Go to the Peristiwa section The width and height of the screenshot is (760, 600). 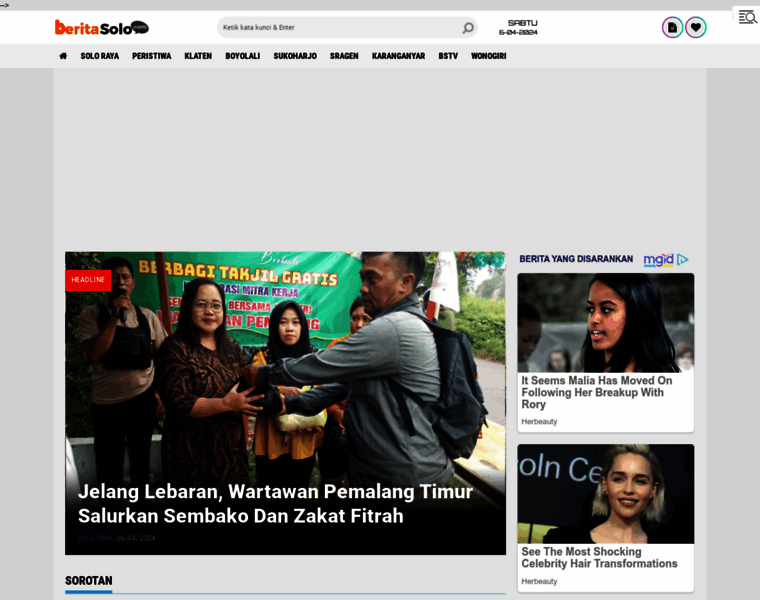point(152,56)
